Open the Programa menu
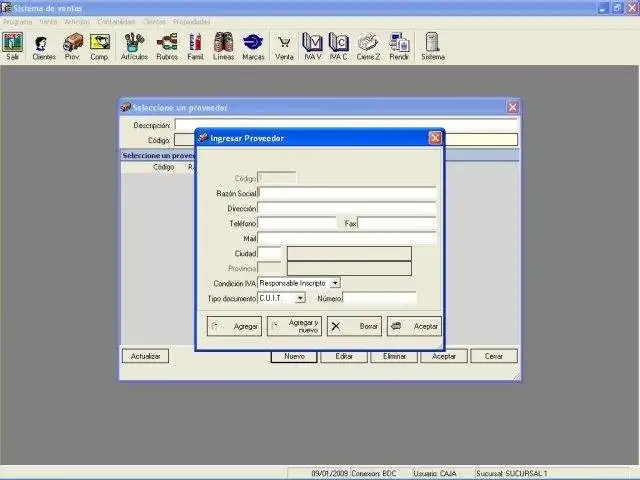 (x=17, y=22)
